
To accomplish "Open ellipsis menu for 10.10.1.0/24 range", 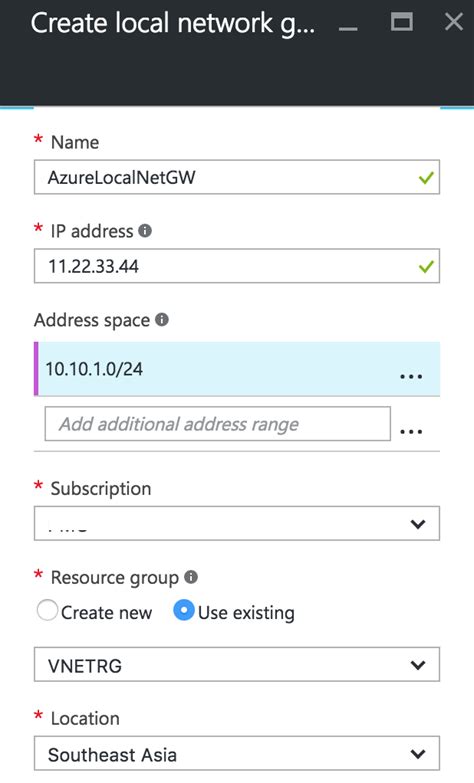I will [411, 376].
